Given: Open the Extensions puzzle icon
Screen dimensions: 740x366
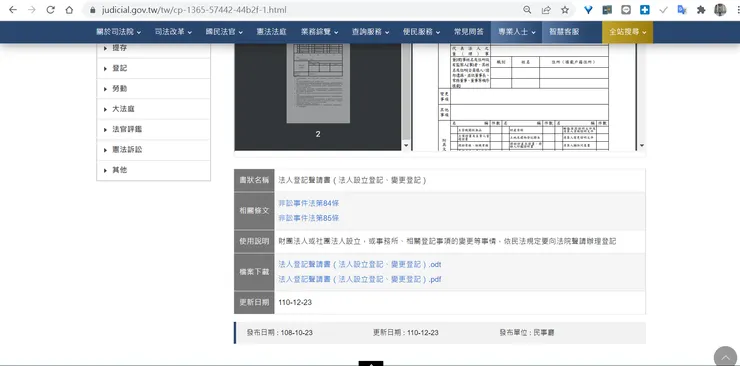Looking at the screenshot, I should (x=701, y=10).
